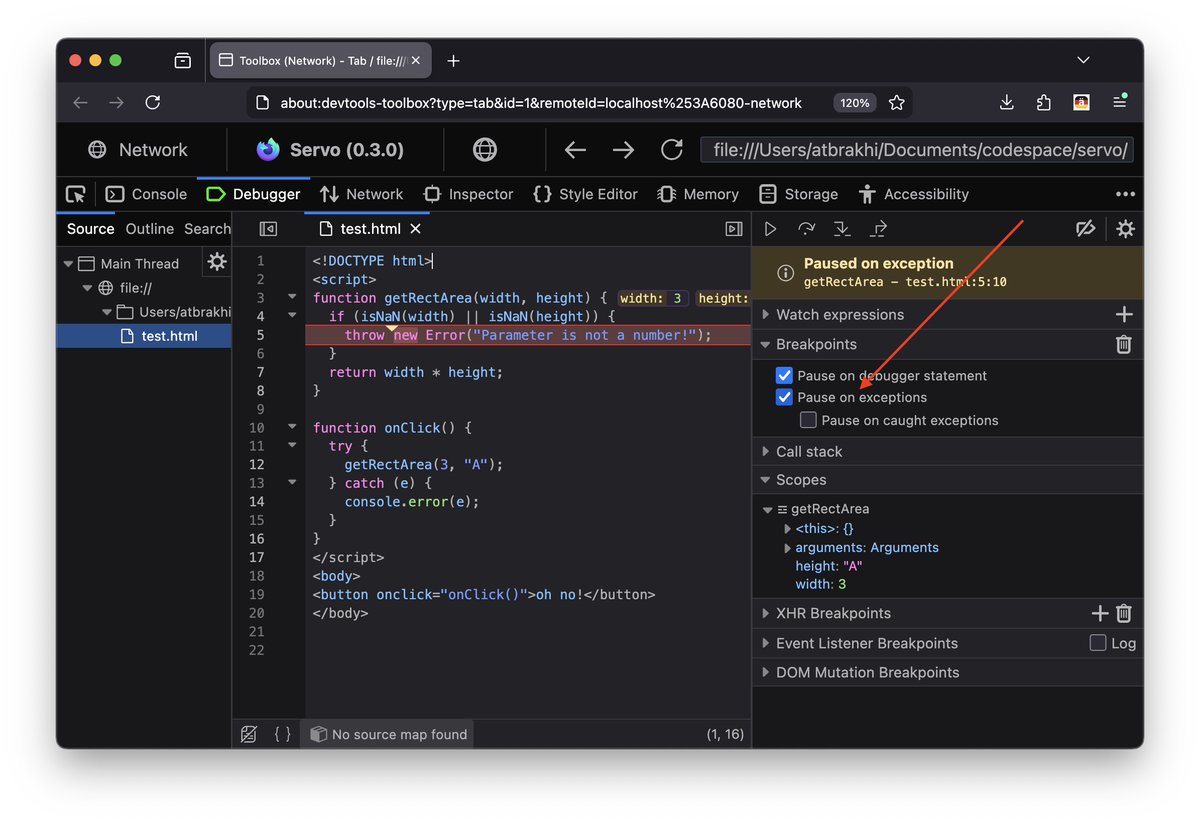1200x823 pixels.
Task: Click the Step In button
Action: click(x=842, y=229)
